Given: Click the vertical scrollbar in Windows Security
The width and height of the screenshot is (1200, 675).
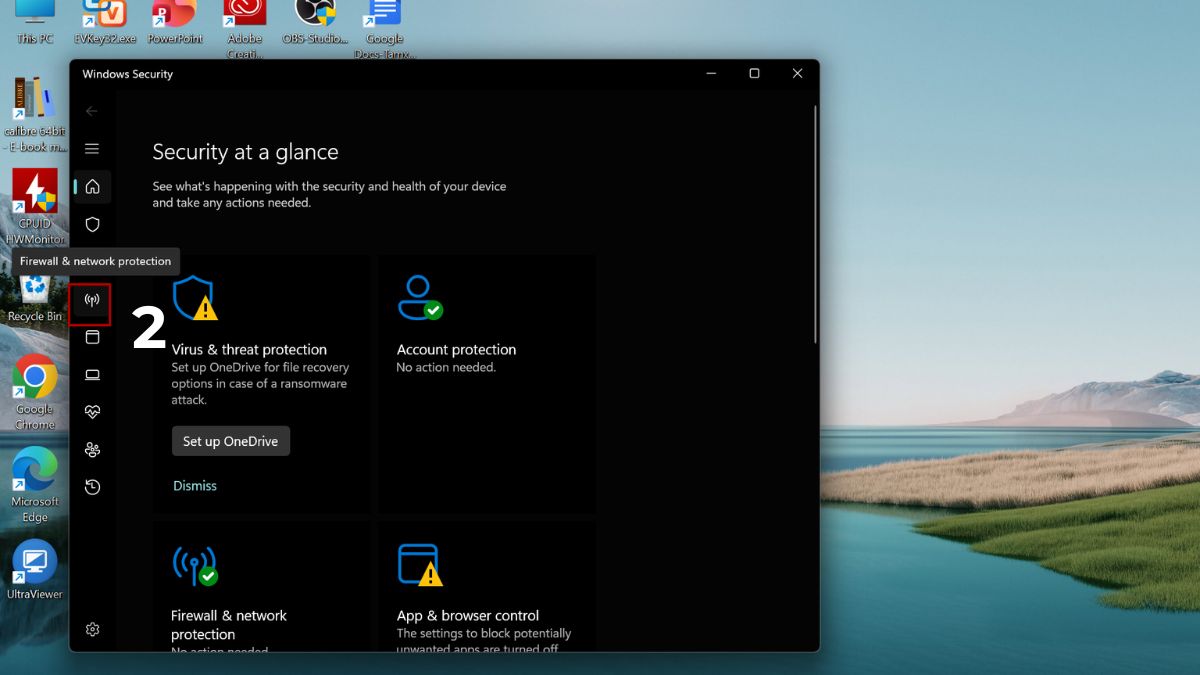Looking at the screenshot, I should pos(816,225).
